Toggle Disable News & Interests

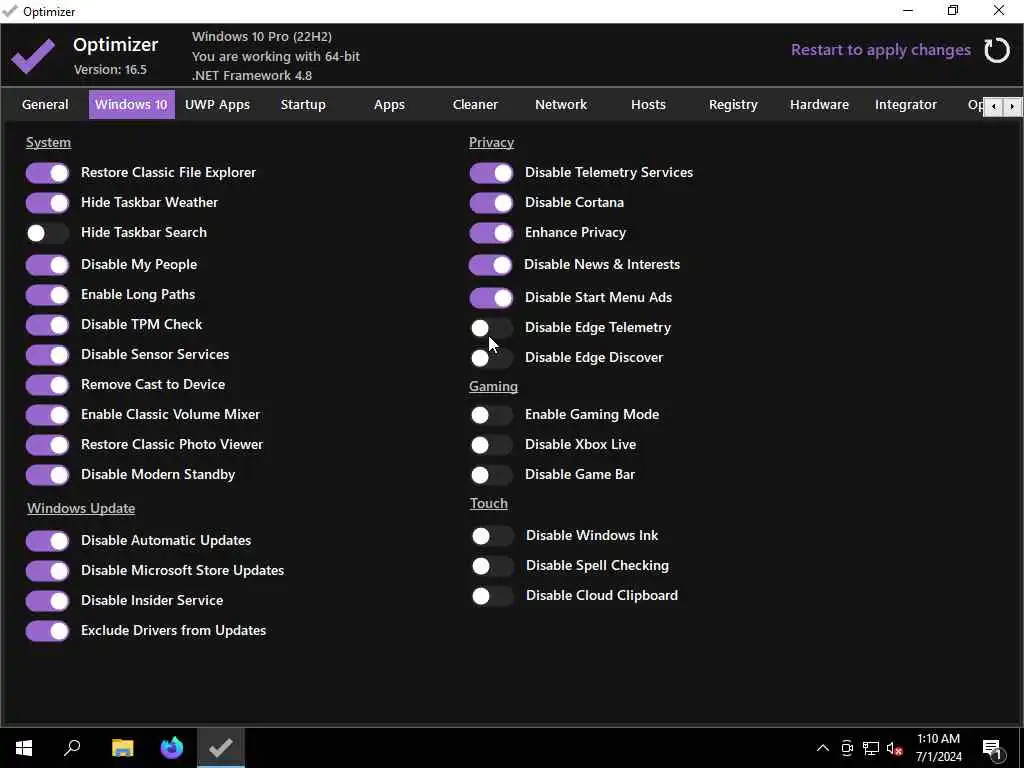[491, 265]
